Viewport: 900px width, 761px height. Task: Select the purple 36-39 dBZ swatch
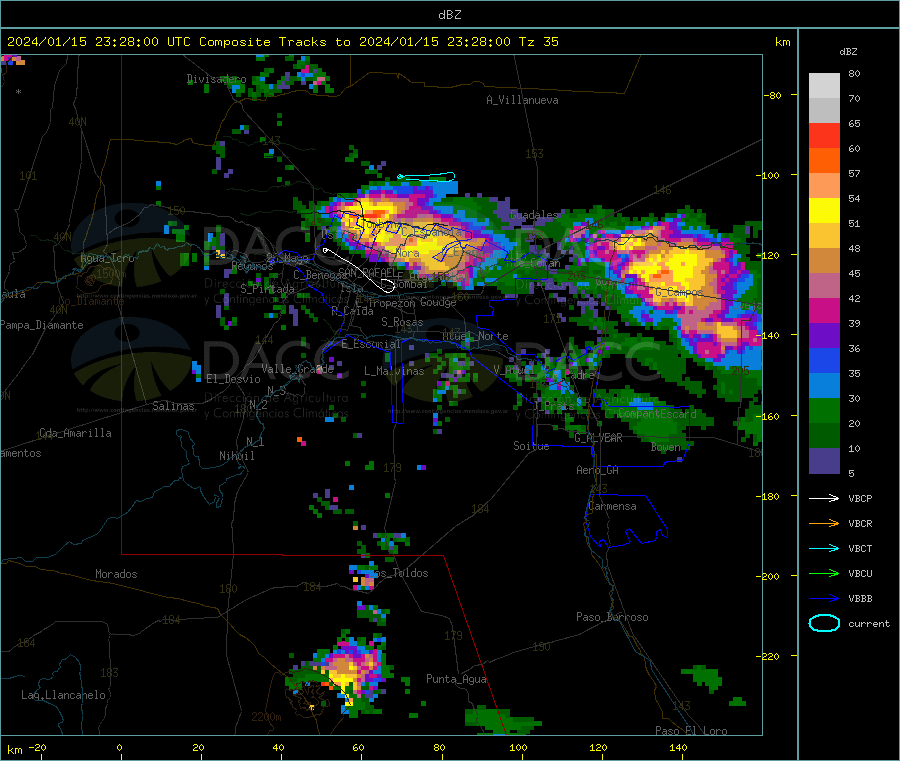(x=824, y=336)
